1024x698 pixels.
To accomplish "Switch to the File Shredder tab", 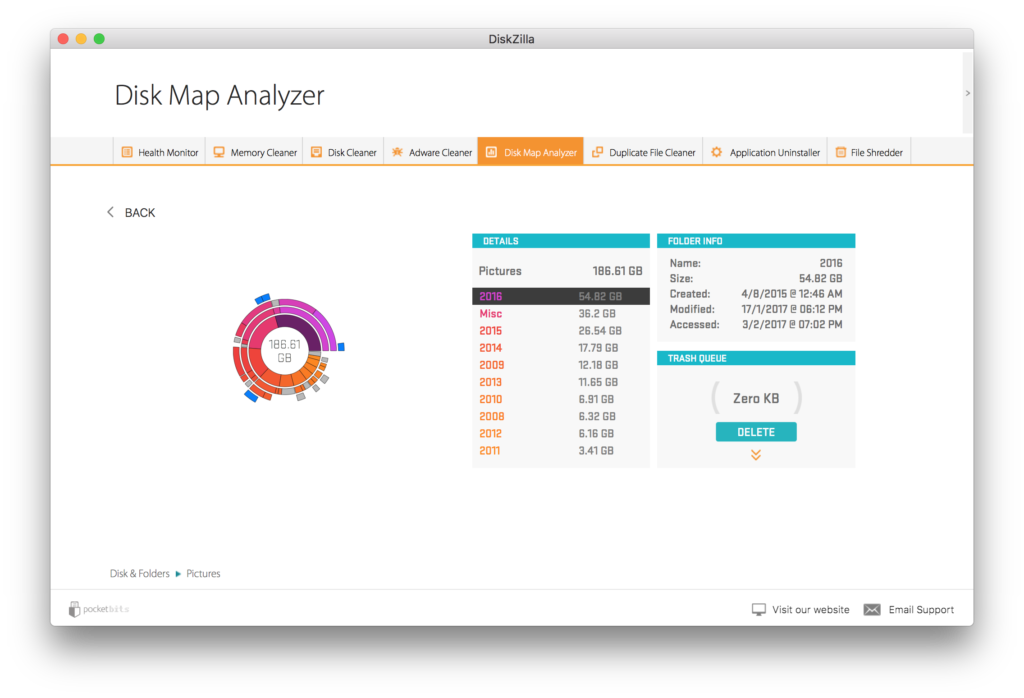I will tap(869, 152).
